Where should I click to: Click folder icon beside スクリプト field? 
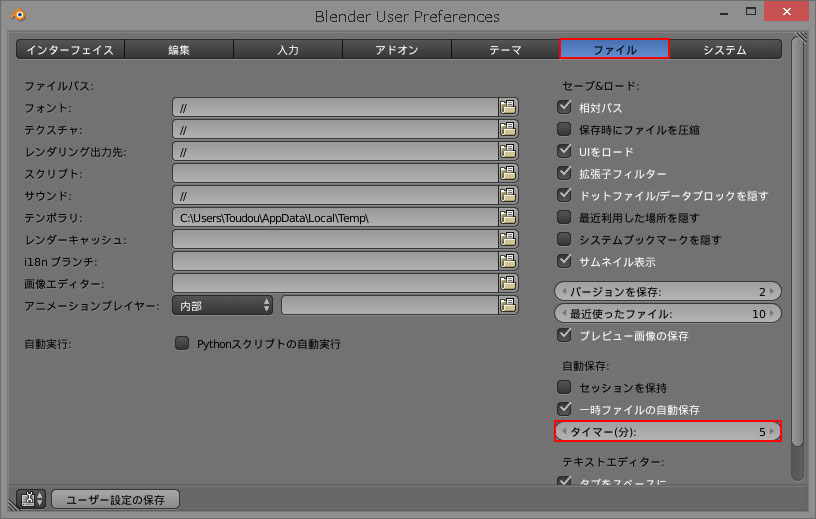[508, 173]
